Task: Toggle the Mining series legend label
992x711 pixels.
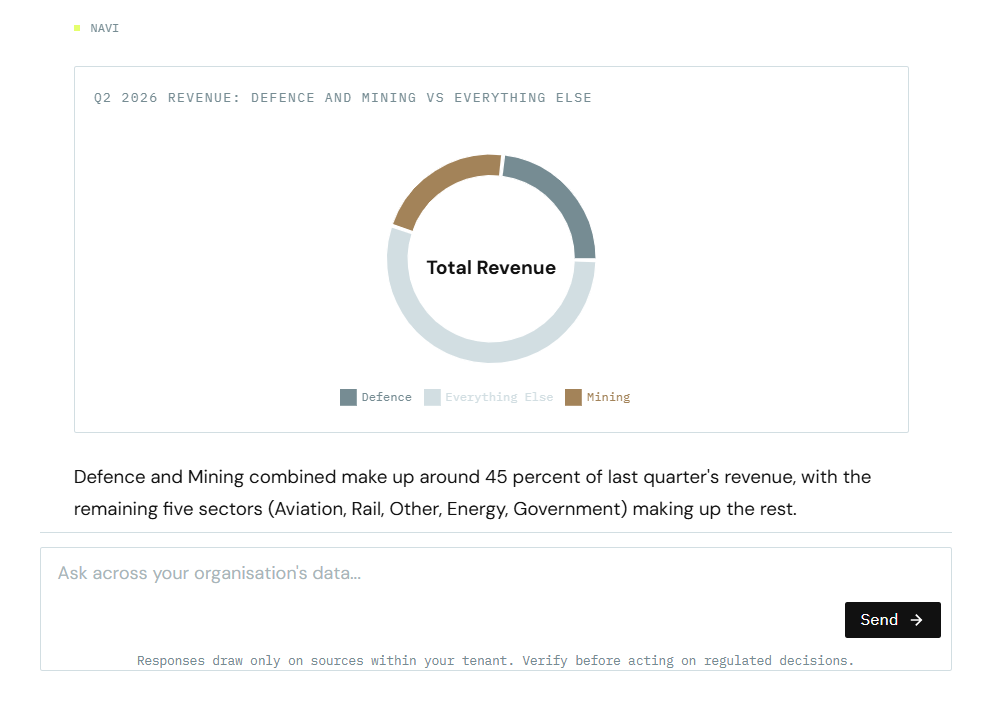Action: (x=608, y=397)
